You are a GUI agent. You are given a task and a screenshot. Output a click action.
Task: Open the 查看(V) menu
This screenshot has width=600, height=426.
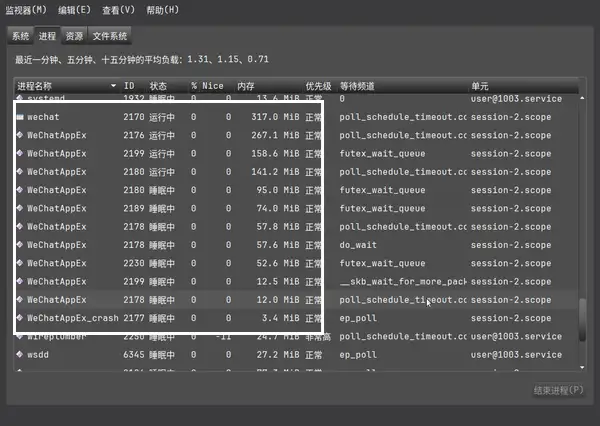tap(118, 10)
